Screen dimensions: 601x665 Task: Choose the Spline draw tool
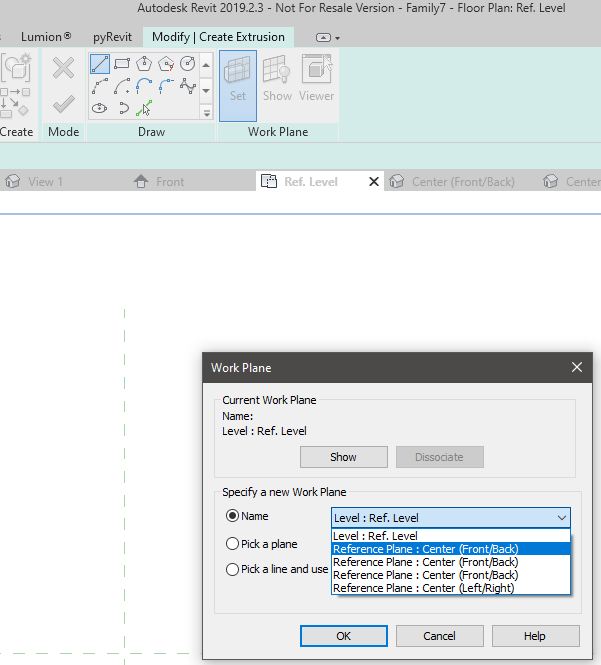187,86
